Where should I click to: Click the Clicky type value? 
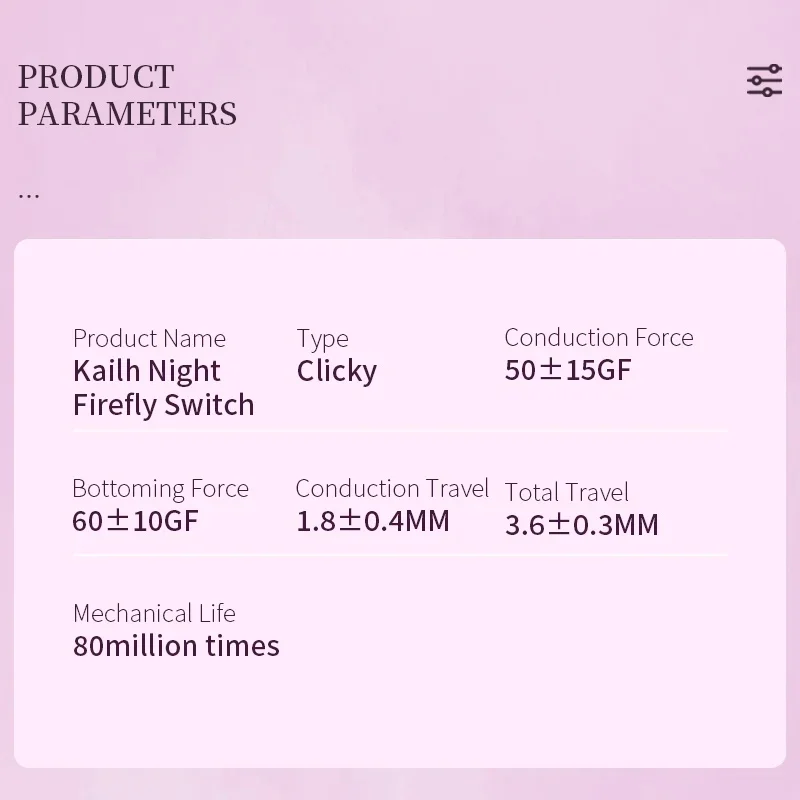(336, 371)
